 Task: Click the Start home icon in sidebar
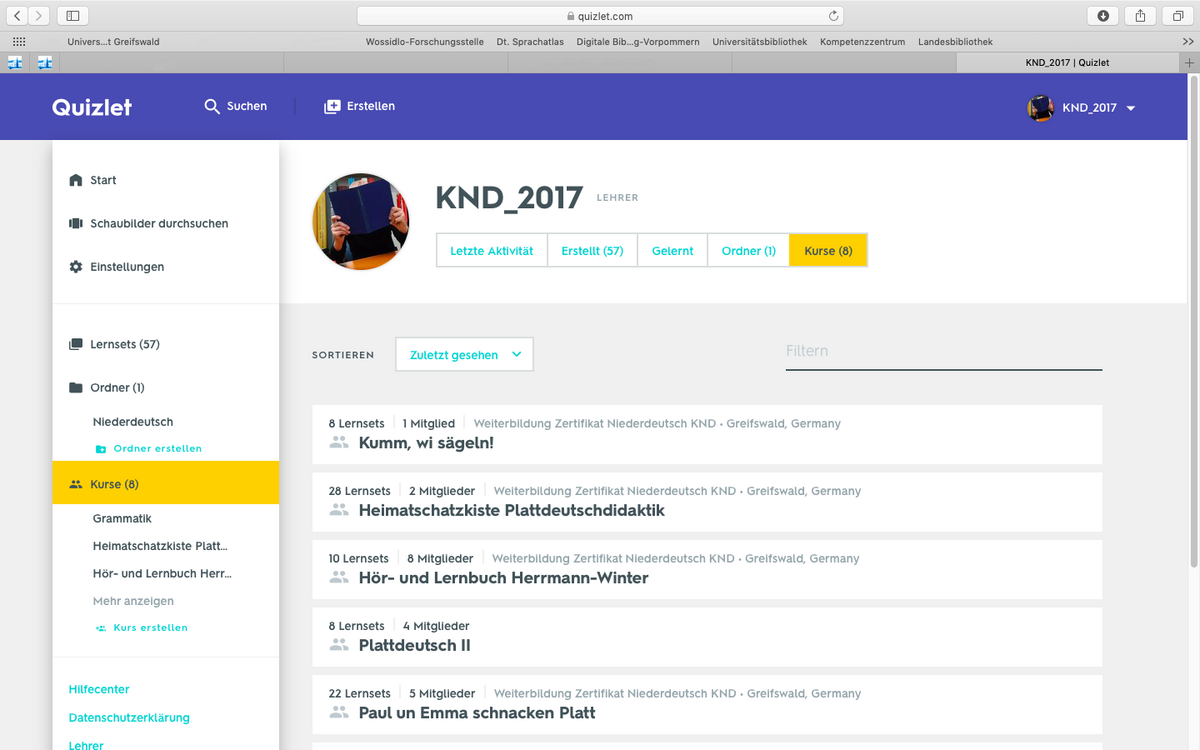[76, 180]
